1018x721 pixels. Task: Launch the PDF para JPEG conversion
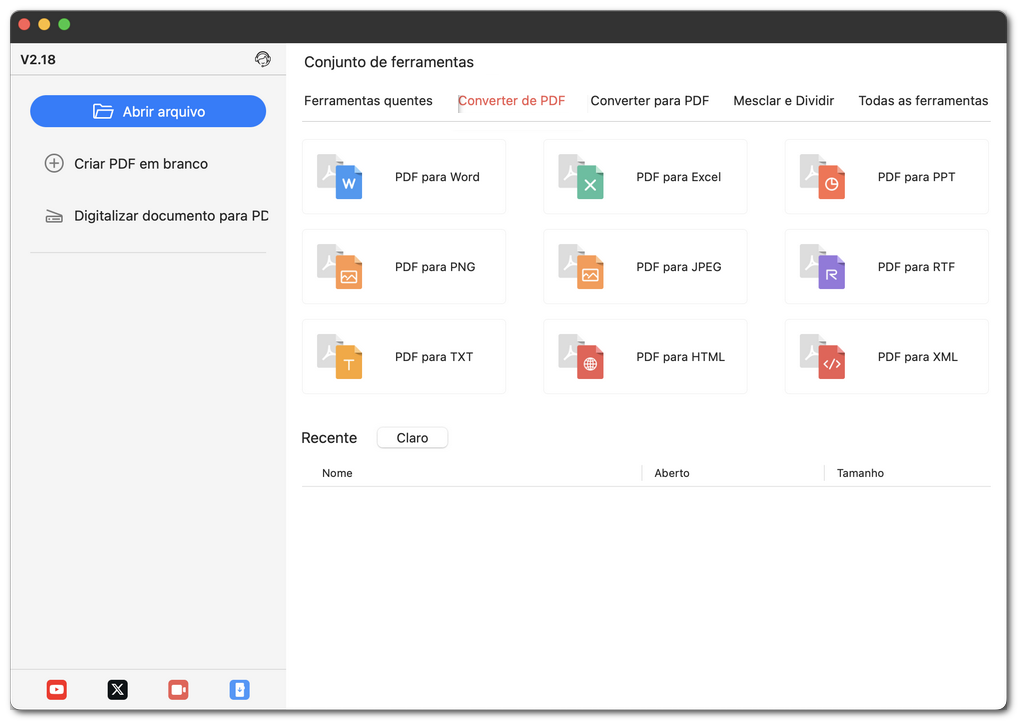(x=645, y=267)
